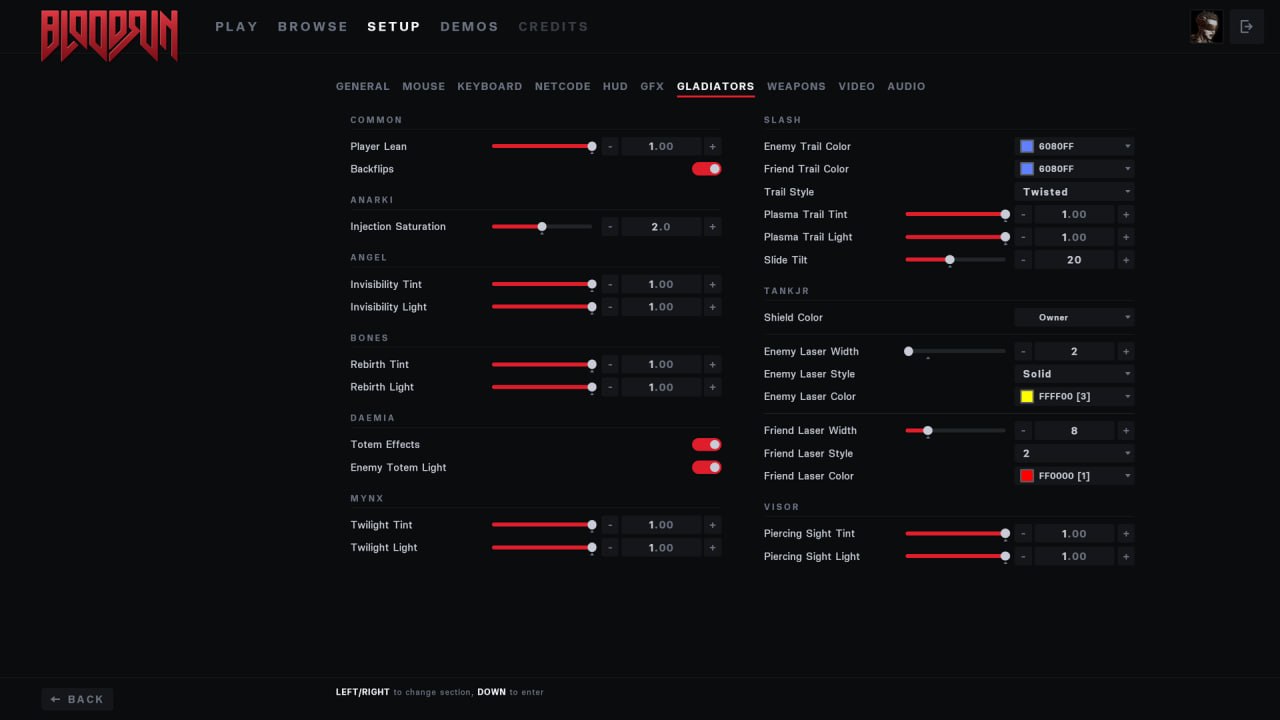This screenshot has width=1280, height=720.
Task: Open the HUD settings tab
Action: tap(615, 87)
